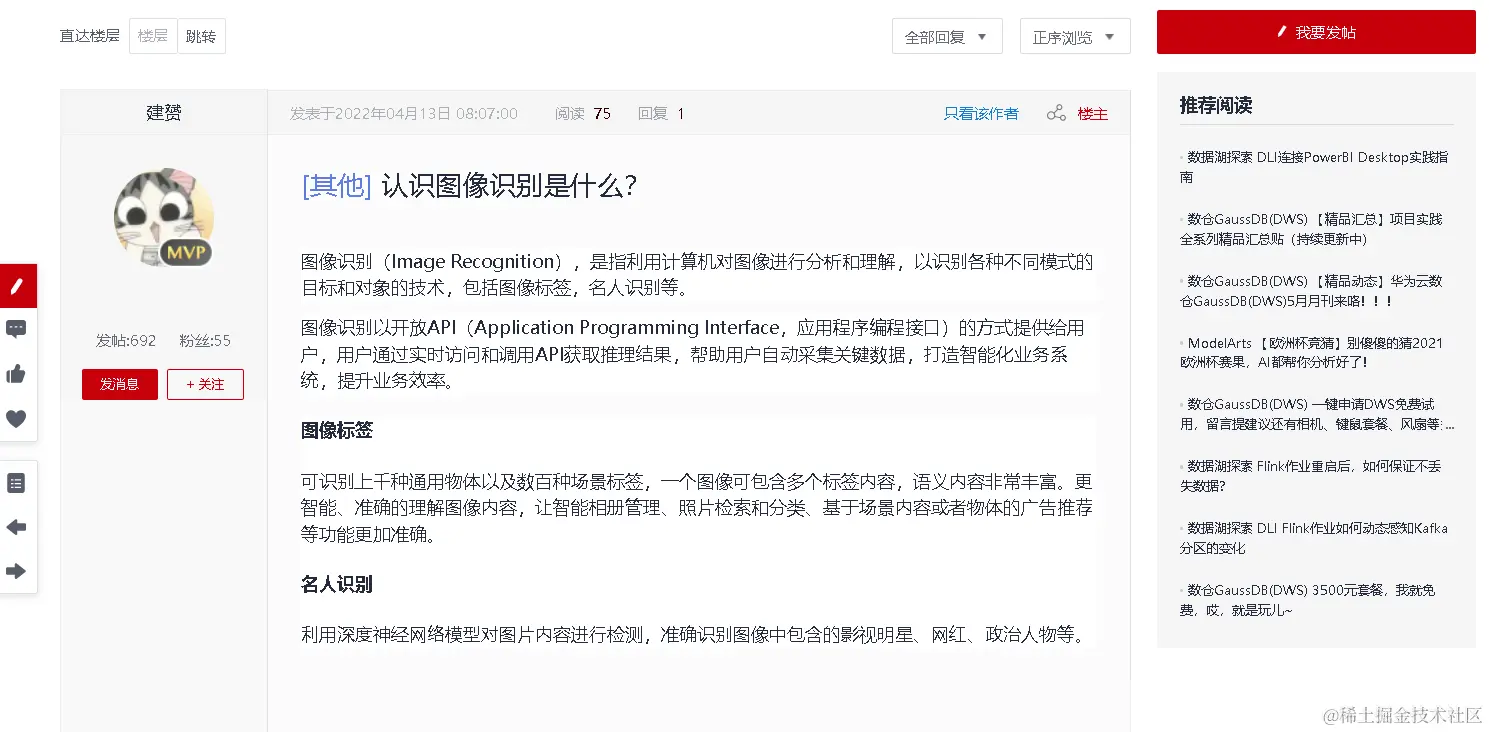Click the 名人识别 heading
Image resolution: width=1489 pixels, height=732 pixels.
click(337, 585)
